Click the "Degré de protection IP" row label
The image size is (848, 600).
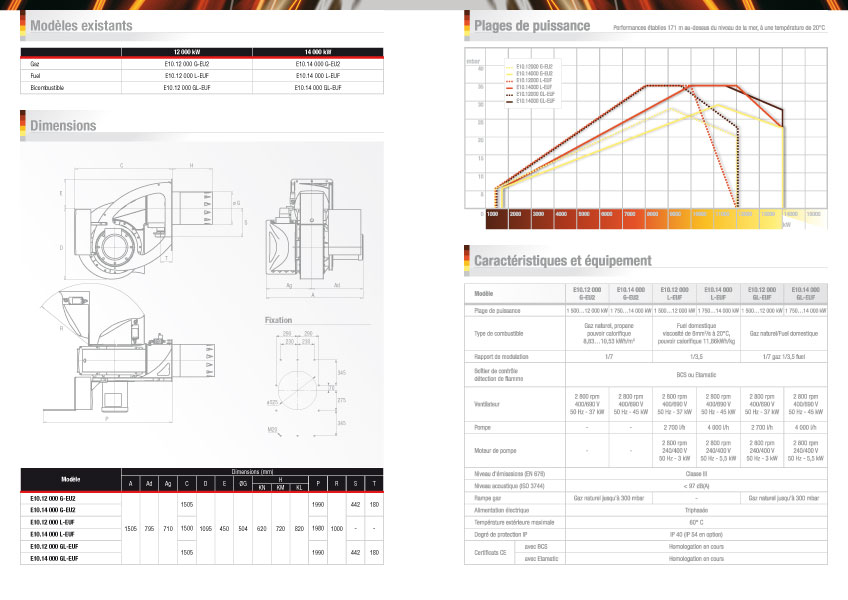[501, 535]
